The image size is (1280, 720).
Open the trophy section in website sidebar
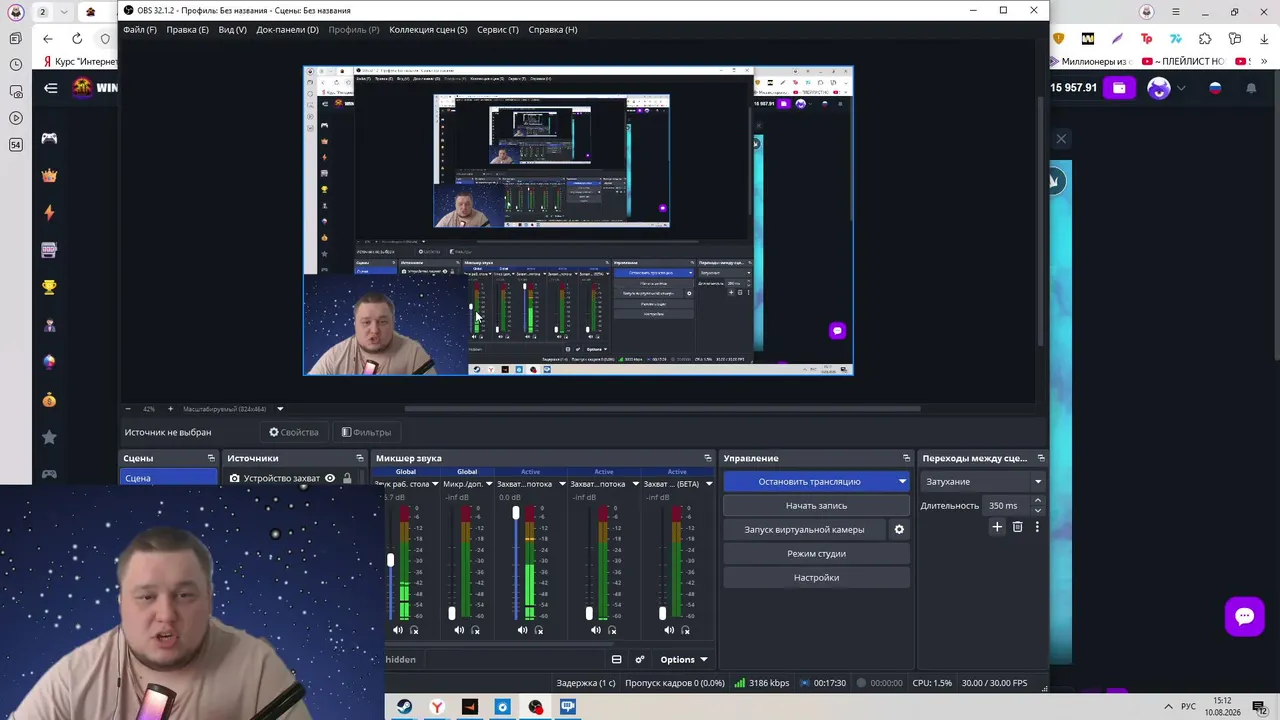click(x=49, y=287)
